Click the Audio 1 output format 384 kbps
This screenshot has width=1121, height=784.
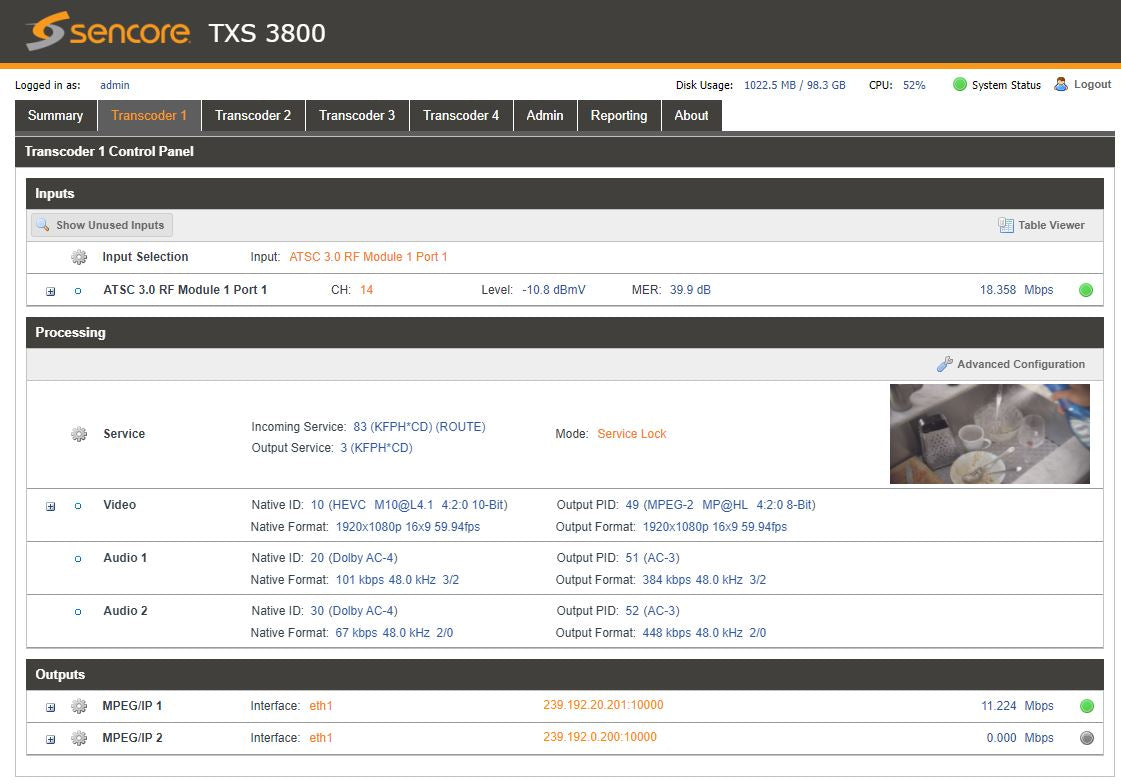(x=703, y=580)
